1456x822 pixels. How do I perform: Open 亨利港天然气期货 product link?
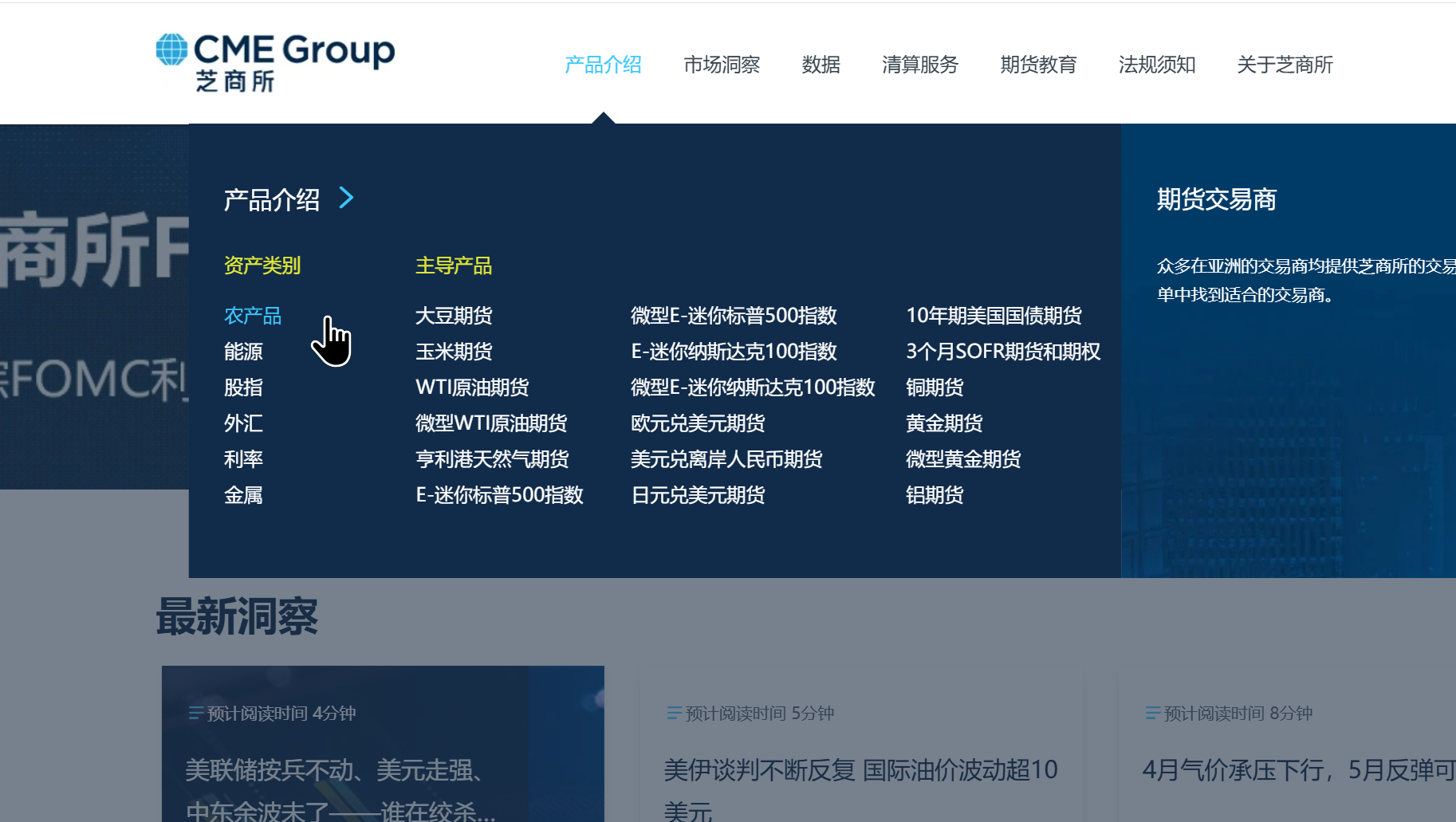492,459
